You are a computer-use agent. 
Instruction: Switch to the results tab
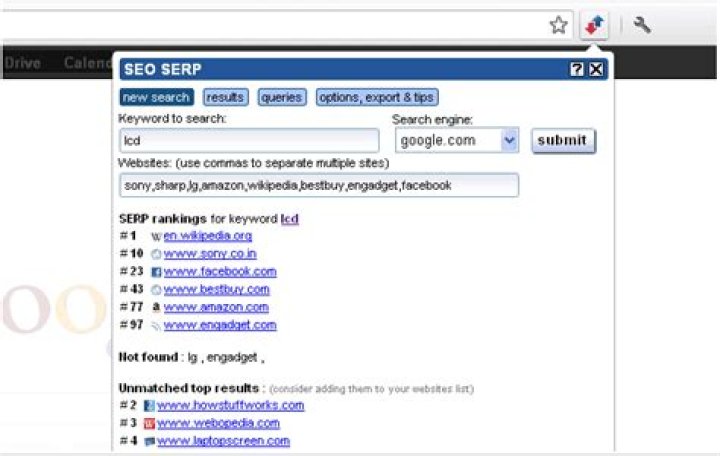(x=225, y=97)
